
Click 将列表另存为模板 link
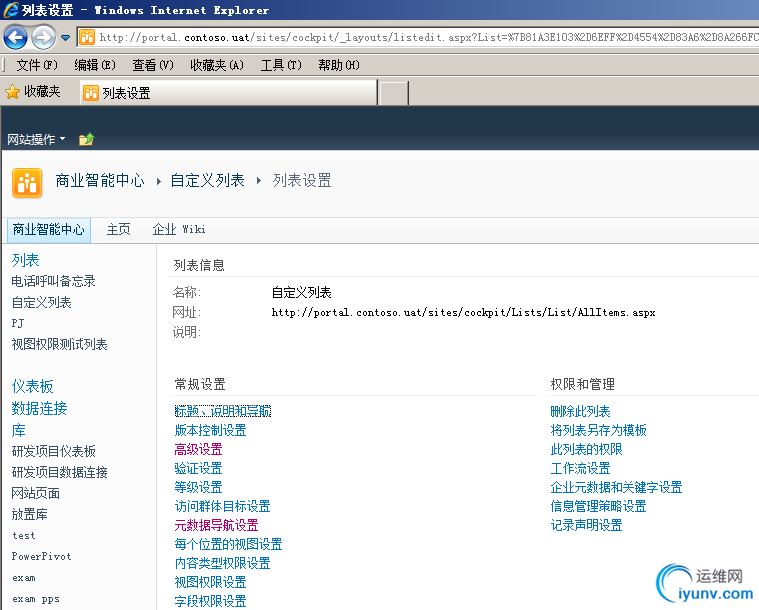tap(598, 430)
